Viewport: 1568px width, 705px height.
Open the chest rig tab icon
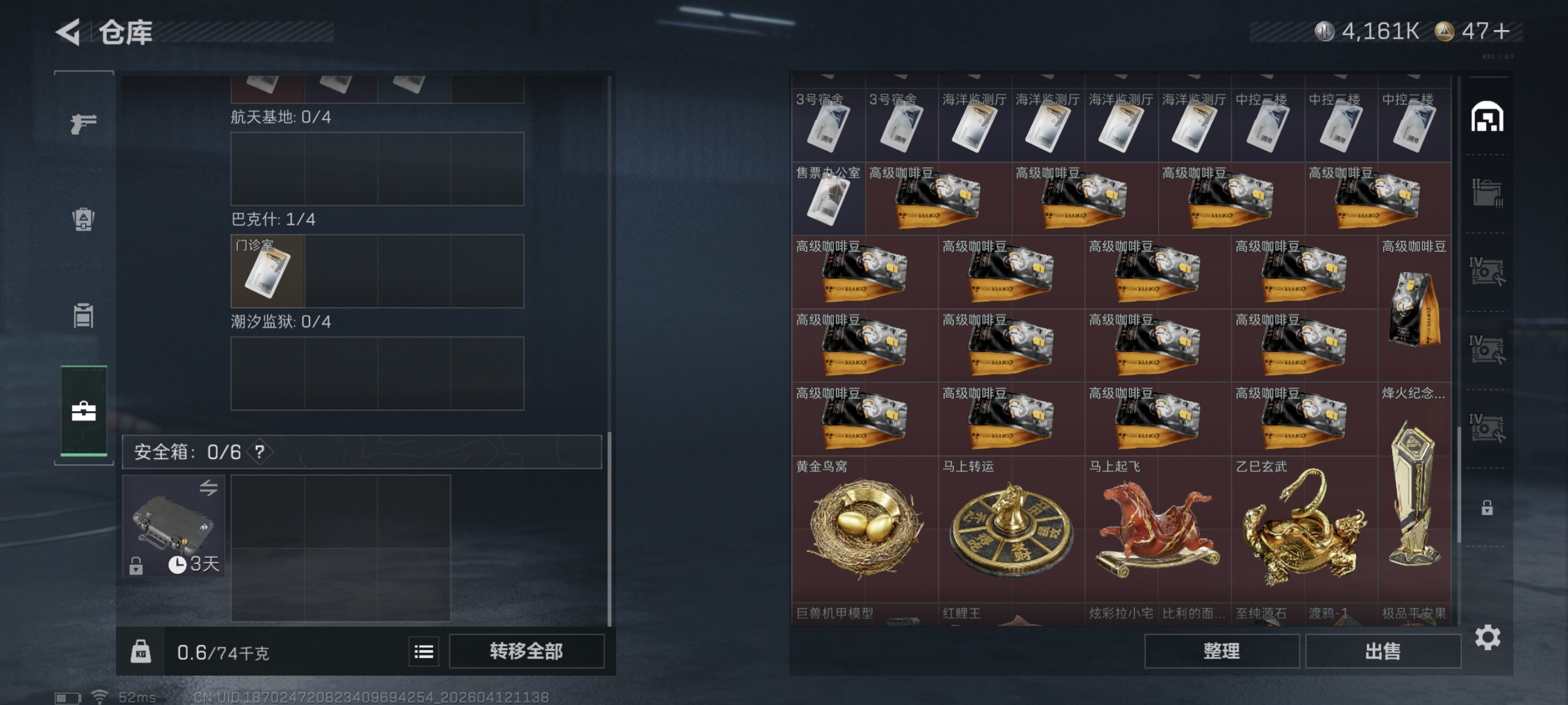[x=83, y=315]
